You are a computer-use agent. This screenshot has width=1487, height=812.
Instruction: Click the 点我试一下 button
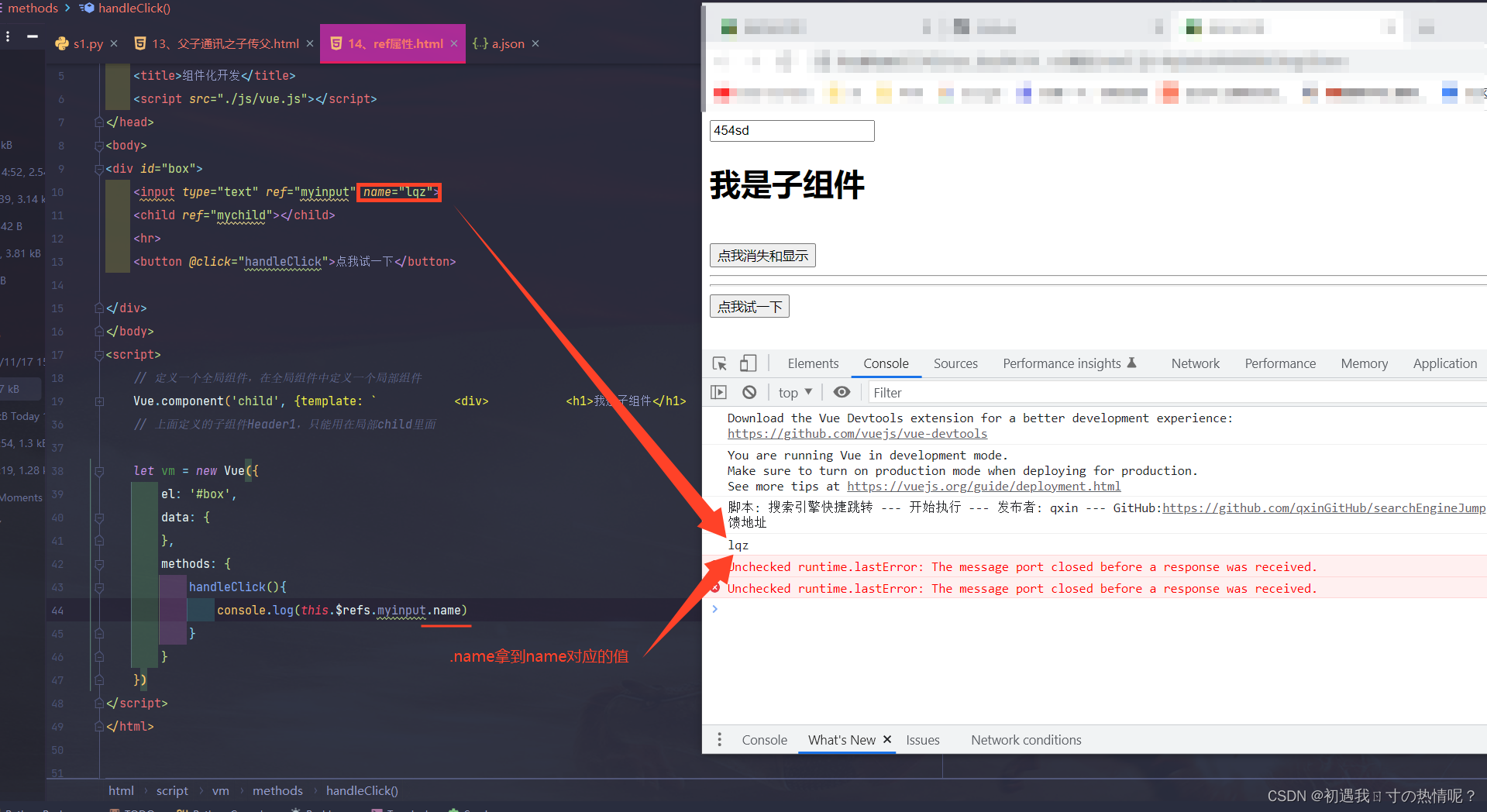coord(749,306)
